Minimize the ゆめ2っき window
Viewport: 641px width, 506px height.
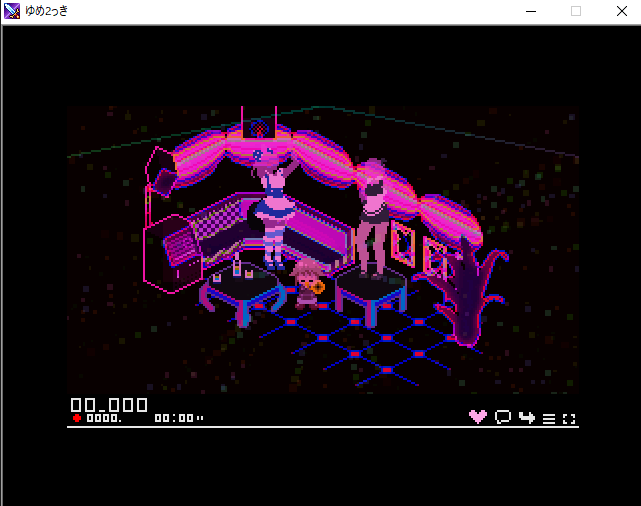(x=531, y=11)
